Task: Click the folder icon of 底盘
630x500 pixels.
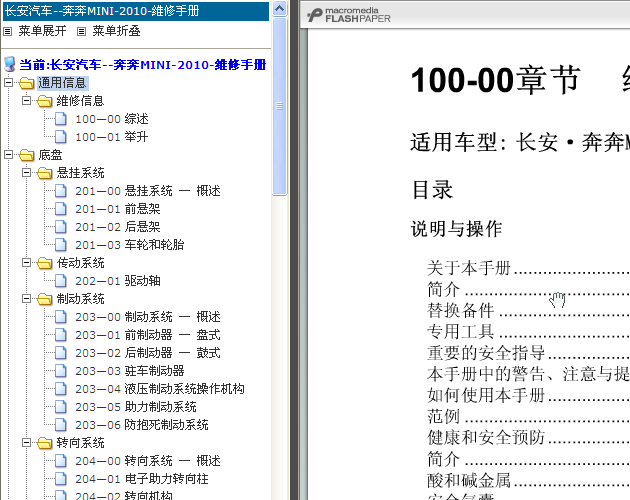Action: (x=27, y=155)
